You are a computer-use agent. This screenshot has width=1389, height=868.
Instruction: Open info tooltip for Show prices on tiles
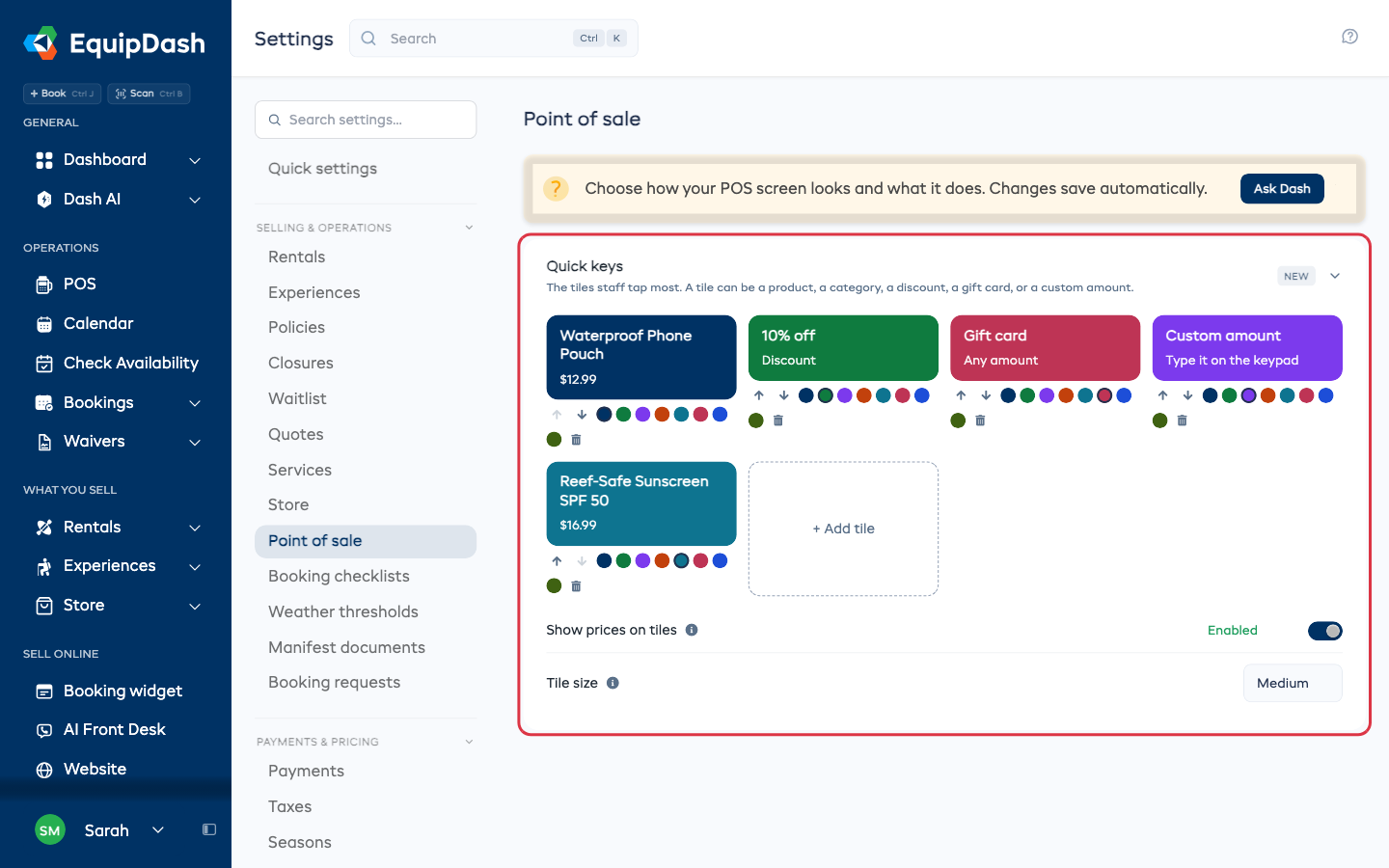692,630
